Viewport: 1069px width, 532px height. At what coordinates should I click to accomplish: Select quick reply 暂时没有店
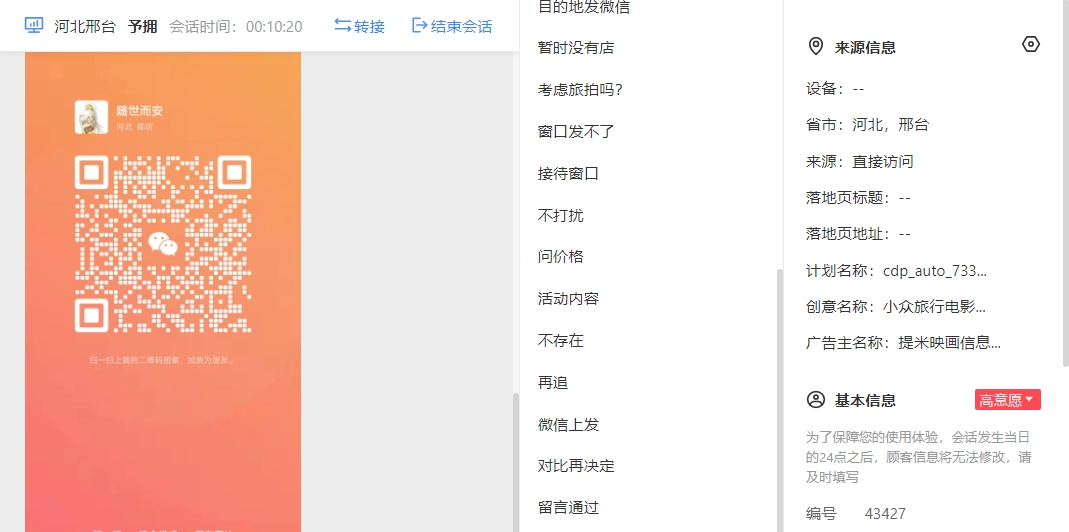(x=576, y=48)
